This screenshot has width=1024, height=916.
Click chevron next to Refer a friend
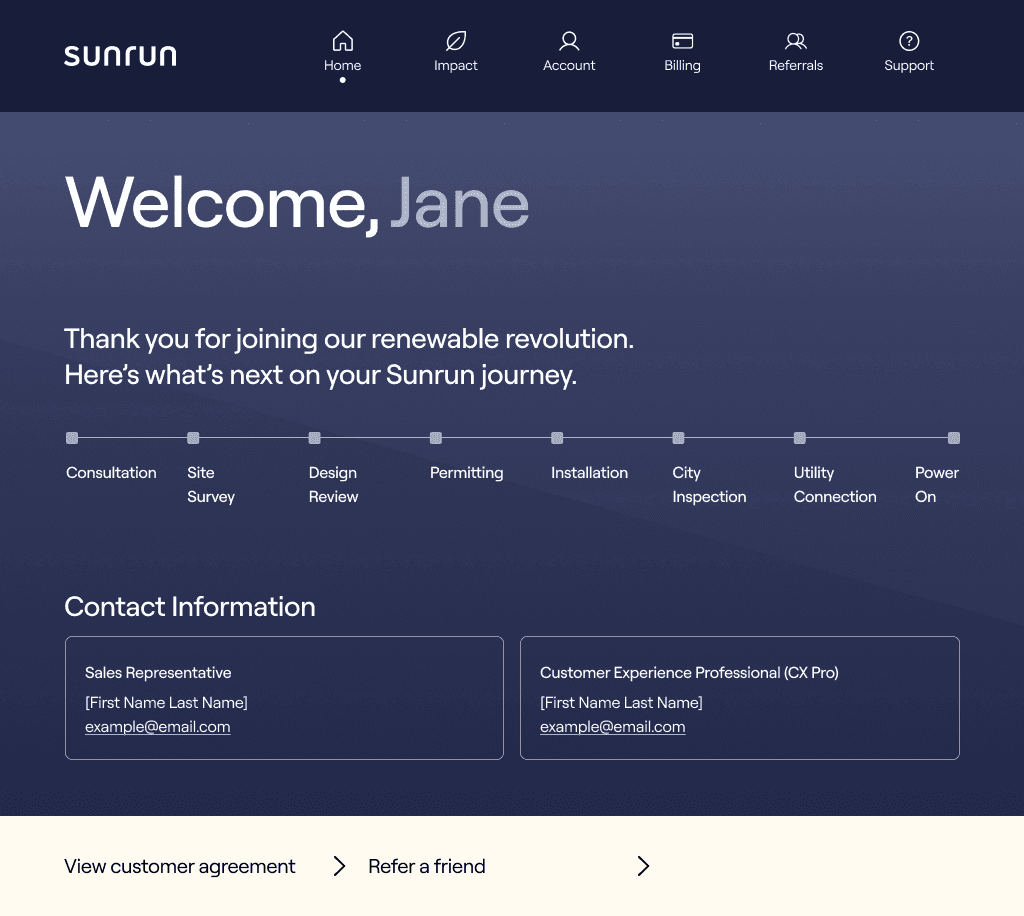coord(643,866)
